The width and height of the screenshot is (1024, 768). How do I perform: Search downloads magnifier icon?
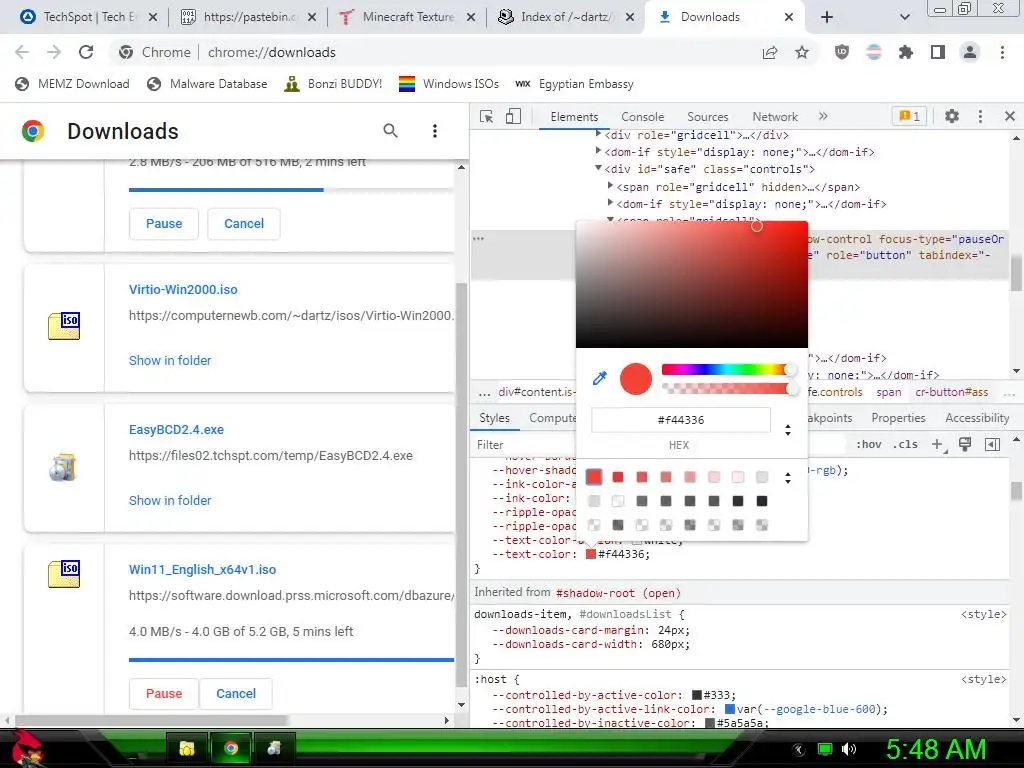(391, 131)
